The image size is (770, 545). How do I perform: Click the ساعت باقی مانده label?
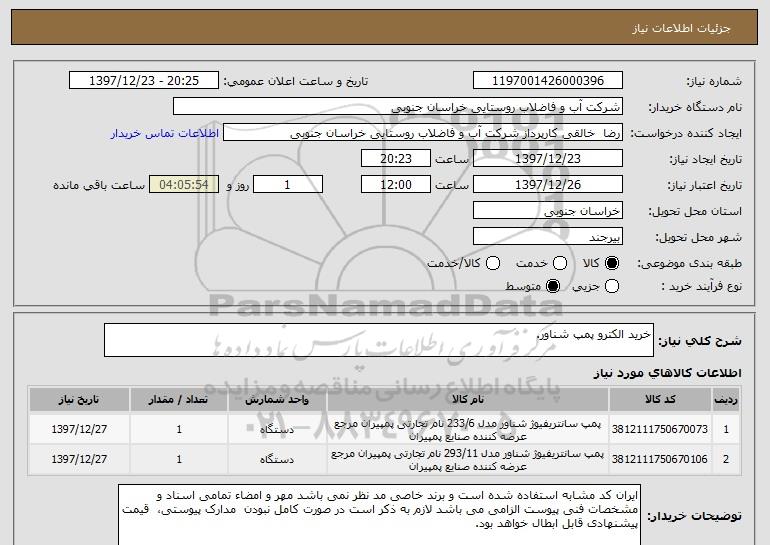[x=99, y=185]
